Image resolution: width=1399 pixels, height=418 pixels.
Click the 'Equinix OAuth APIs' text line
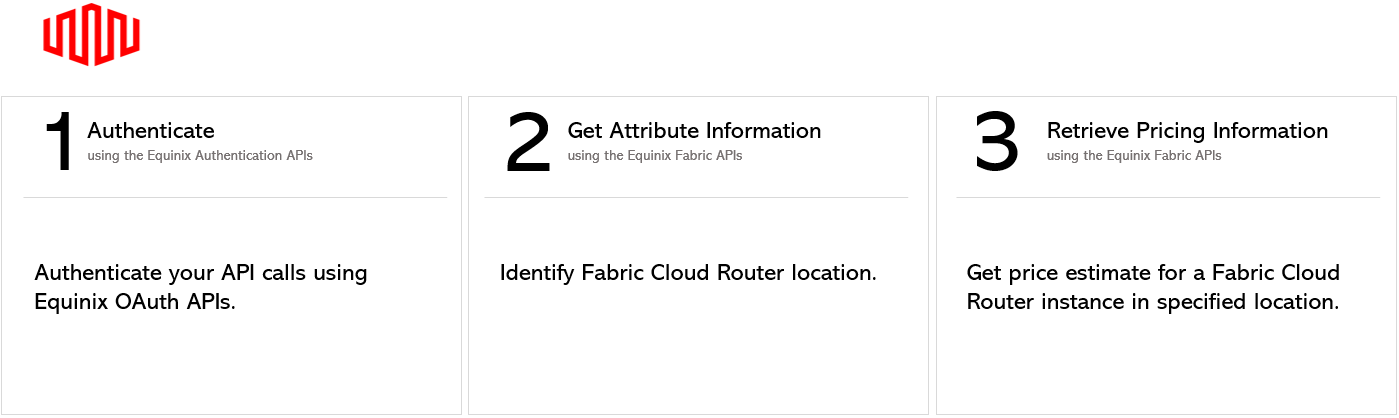135,301
